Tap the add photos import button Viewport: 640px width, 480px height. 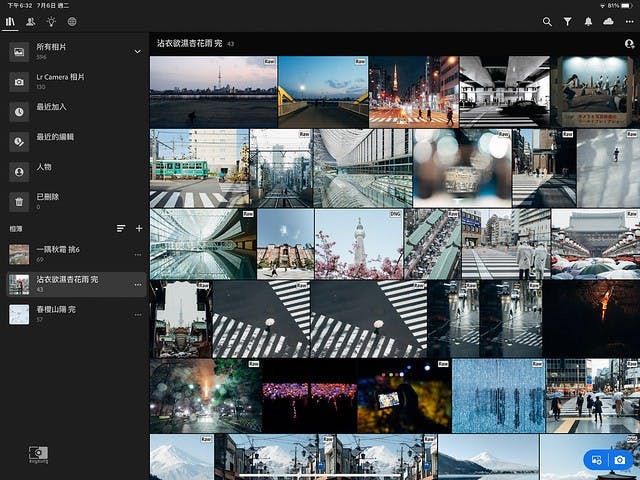[x=597, y=460]
